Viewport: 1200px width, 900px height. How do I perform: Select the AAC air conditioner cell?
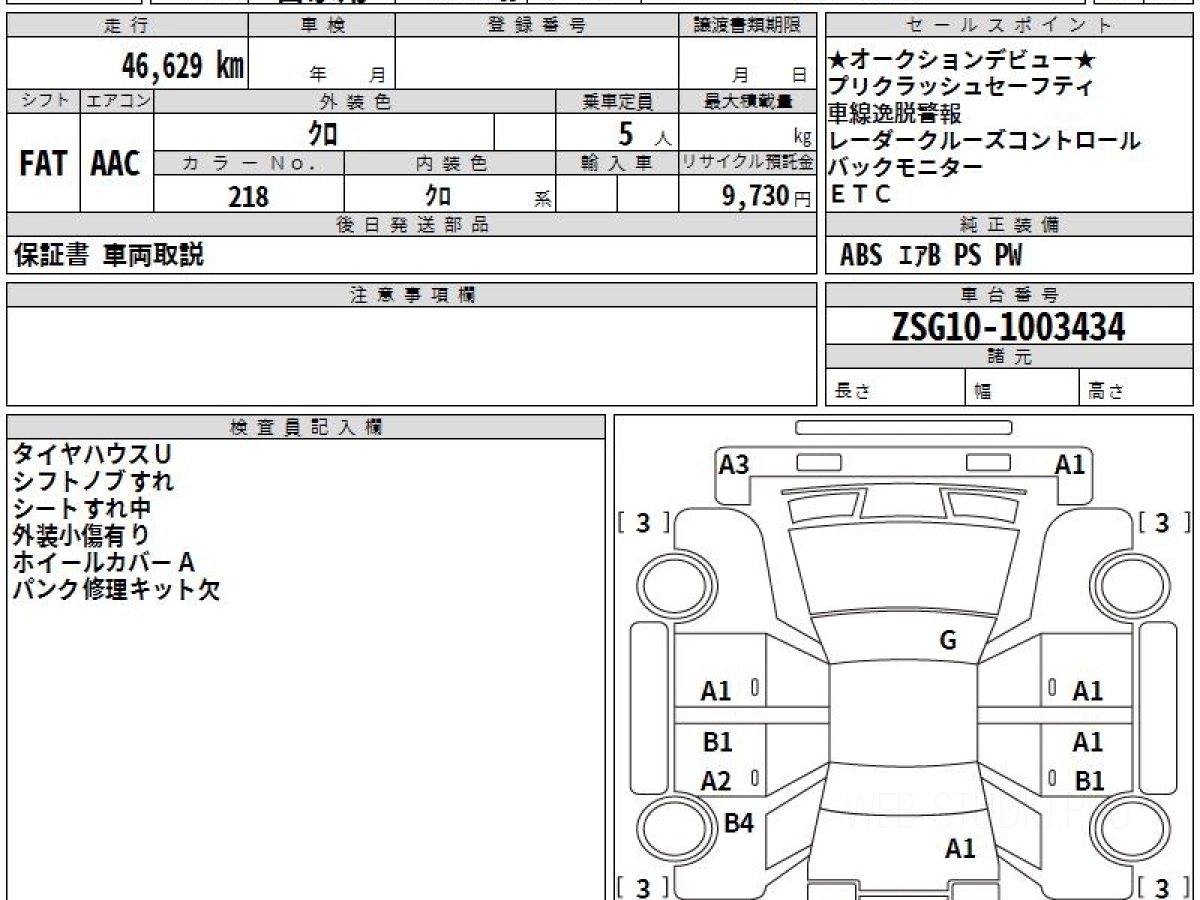[x=116, y=163]
